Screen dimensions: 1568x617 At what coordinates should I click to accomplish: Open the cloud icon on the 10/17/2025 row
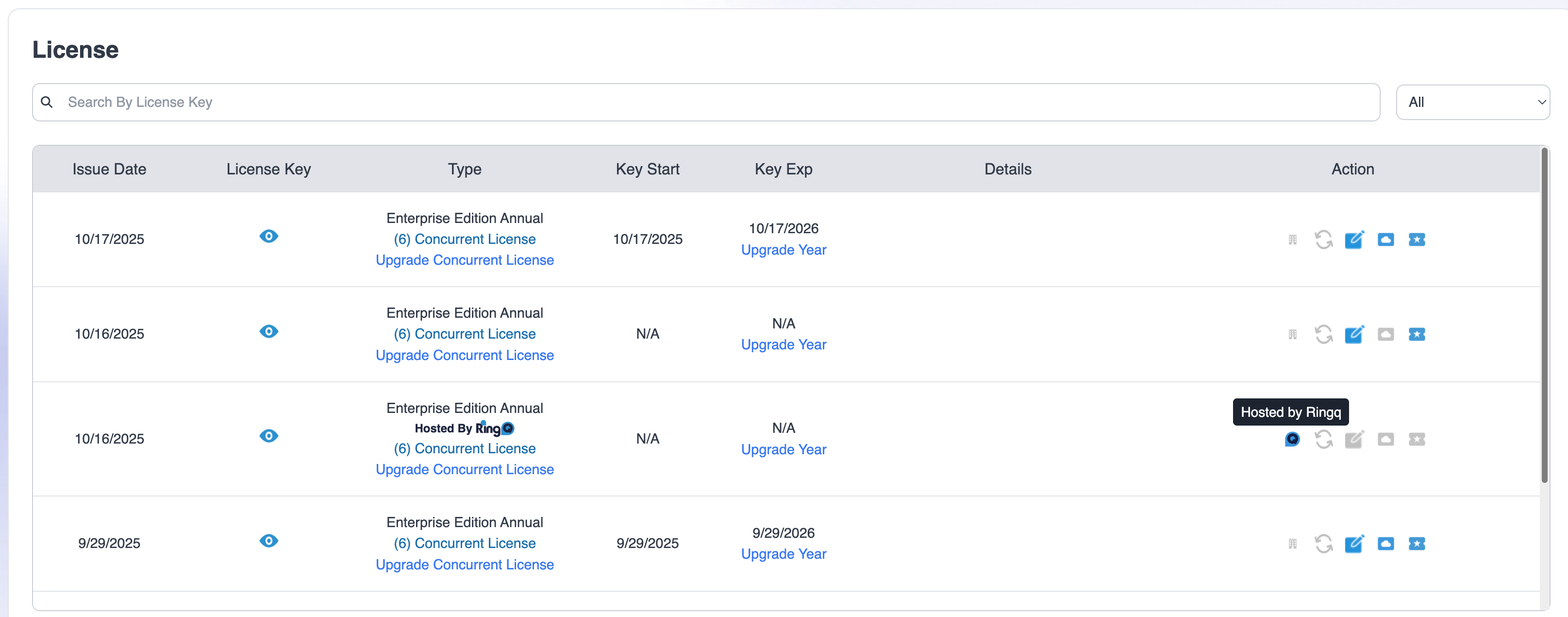pos(1386,240)
